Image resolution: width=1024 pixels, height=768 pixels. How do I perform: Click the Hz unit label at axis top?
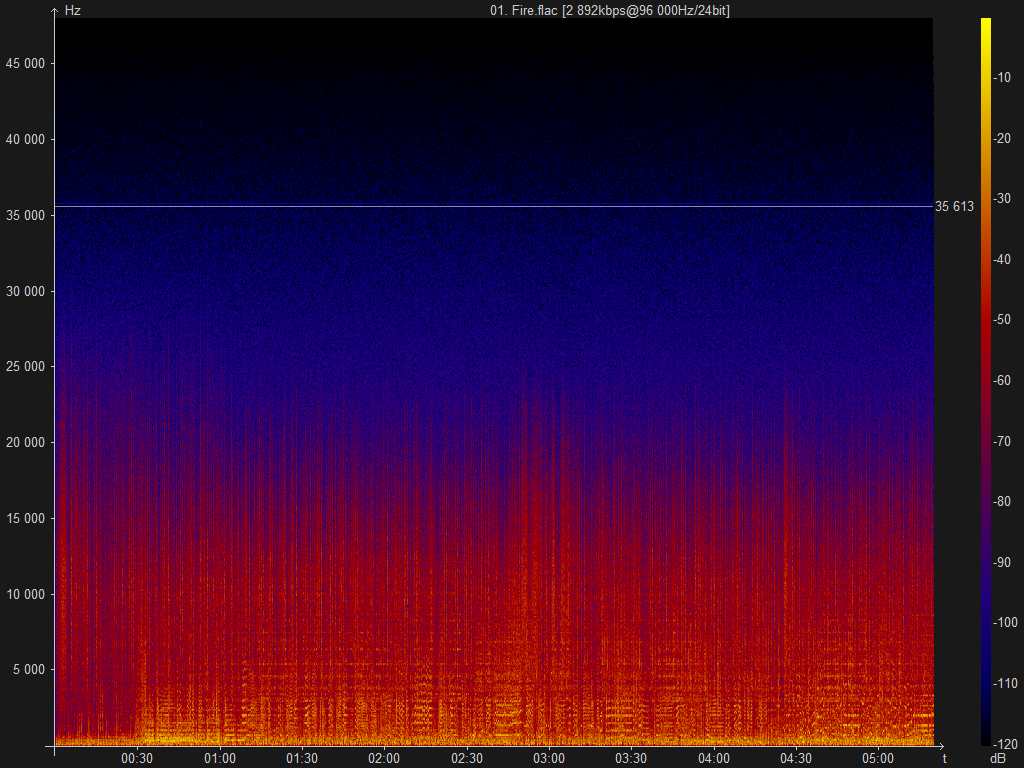[72, 10]
